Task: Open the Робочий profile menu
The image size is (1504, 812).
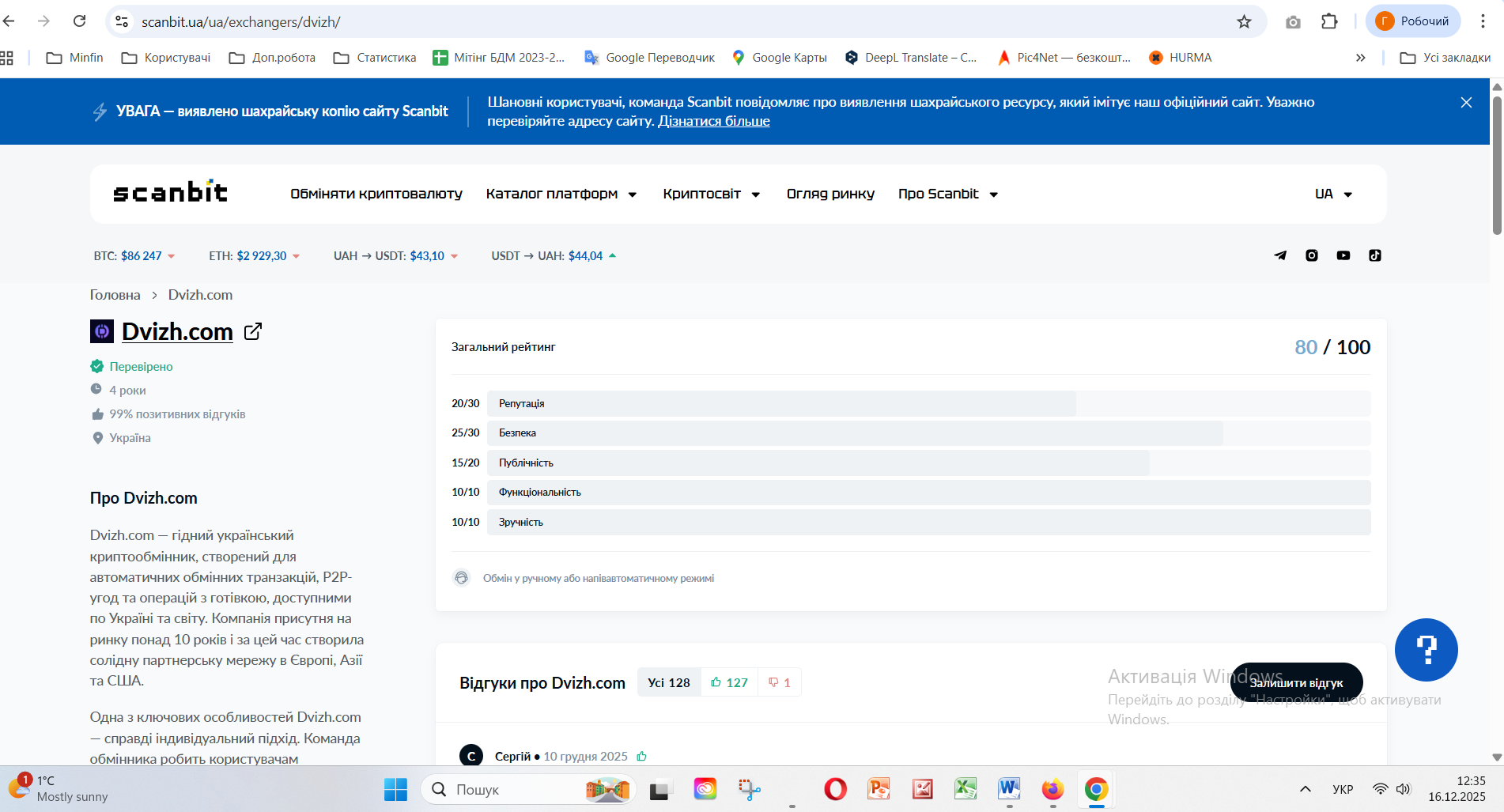Action: click(1413, 21)
